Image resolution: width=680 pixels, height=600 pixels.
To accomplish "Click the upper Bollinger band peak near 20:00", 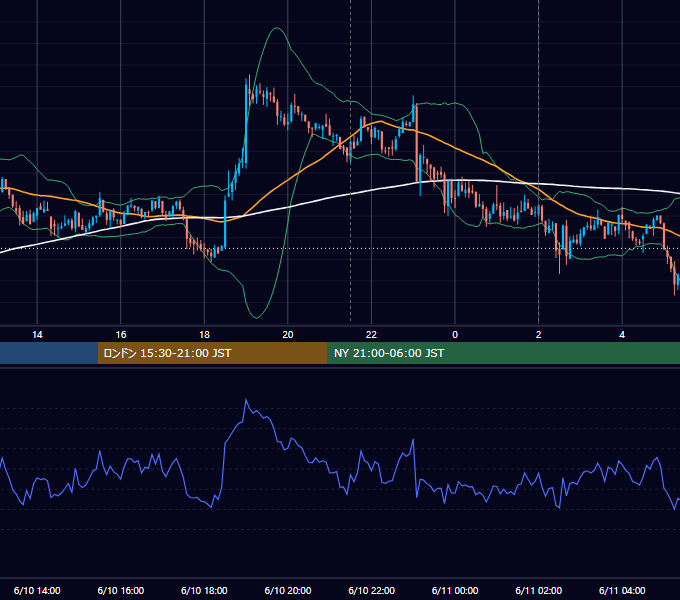I will pos(276,28).
